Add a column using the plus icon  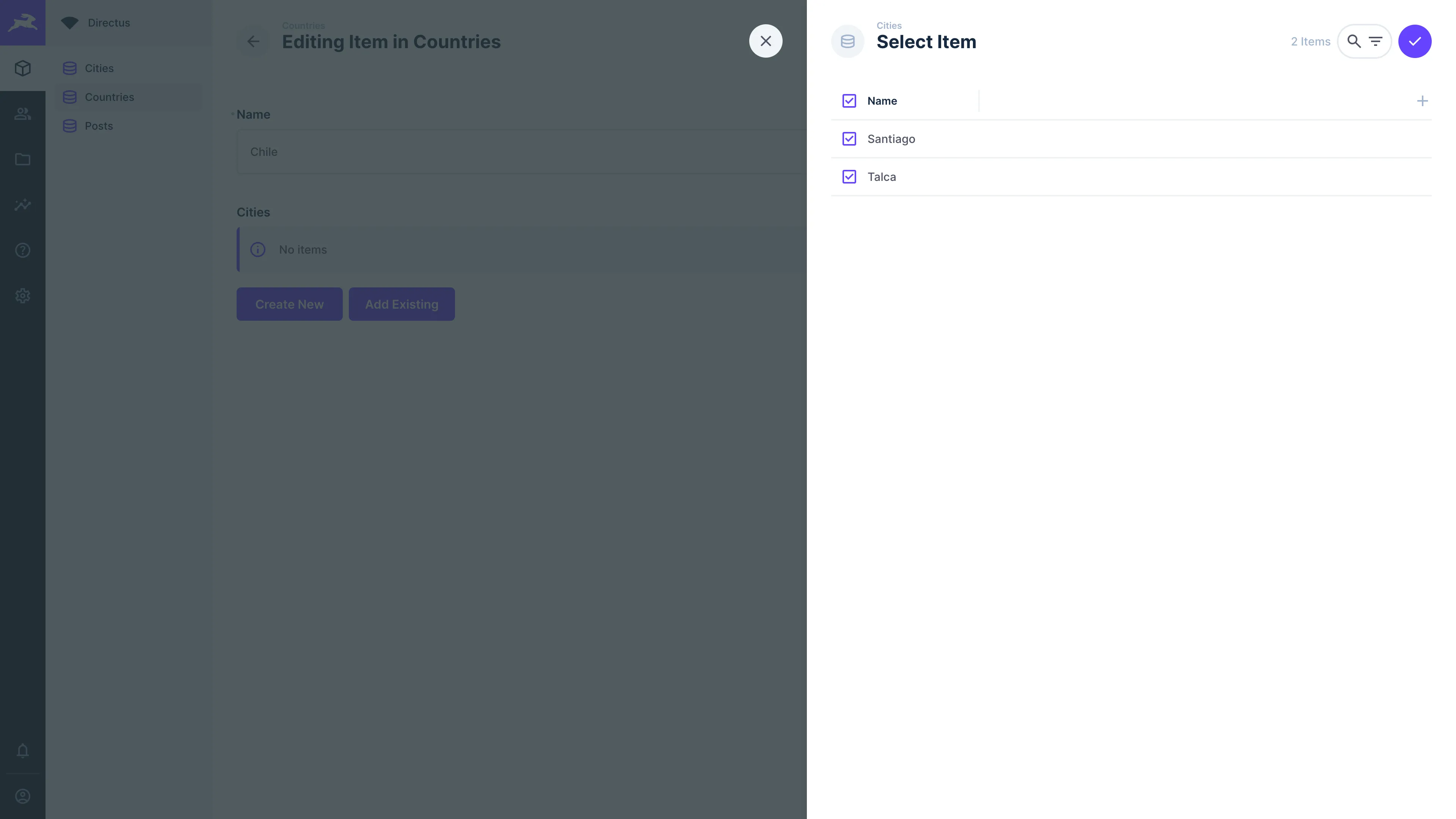point(1422,100)
